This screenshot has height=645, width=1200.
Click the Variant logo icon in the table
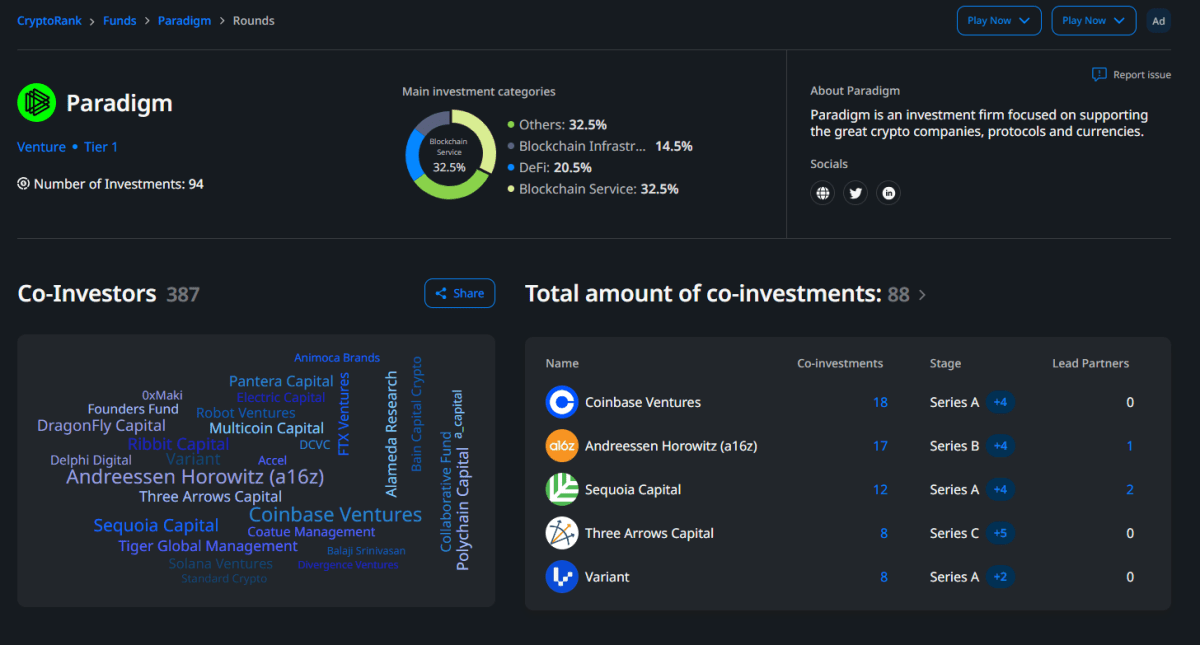(x=562, y=577)
